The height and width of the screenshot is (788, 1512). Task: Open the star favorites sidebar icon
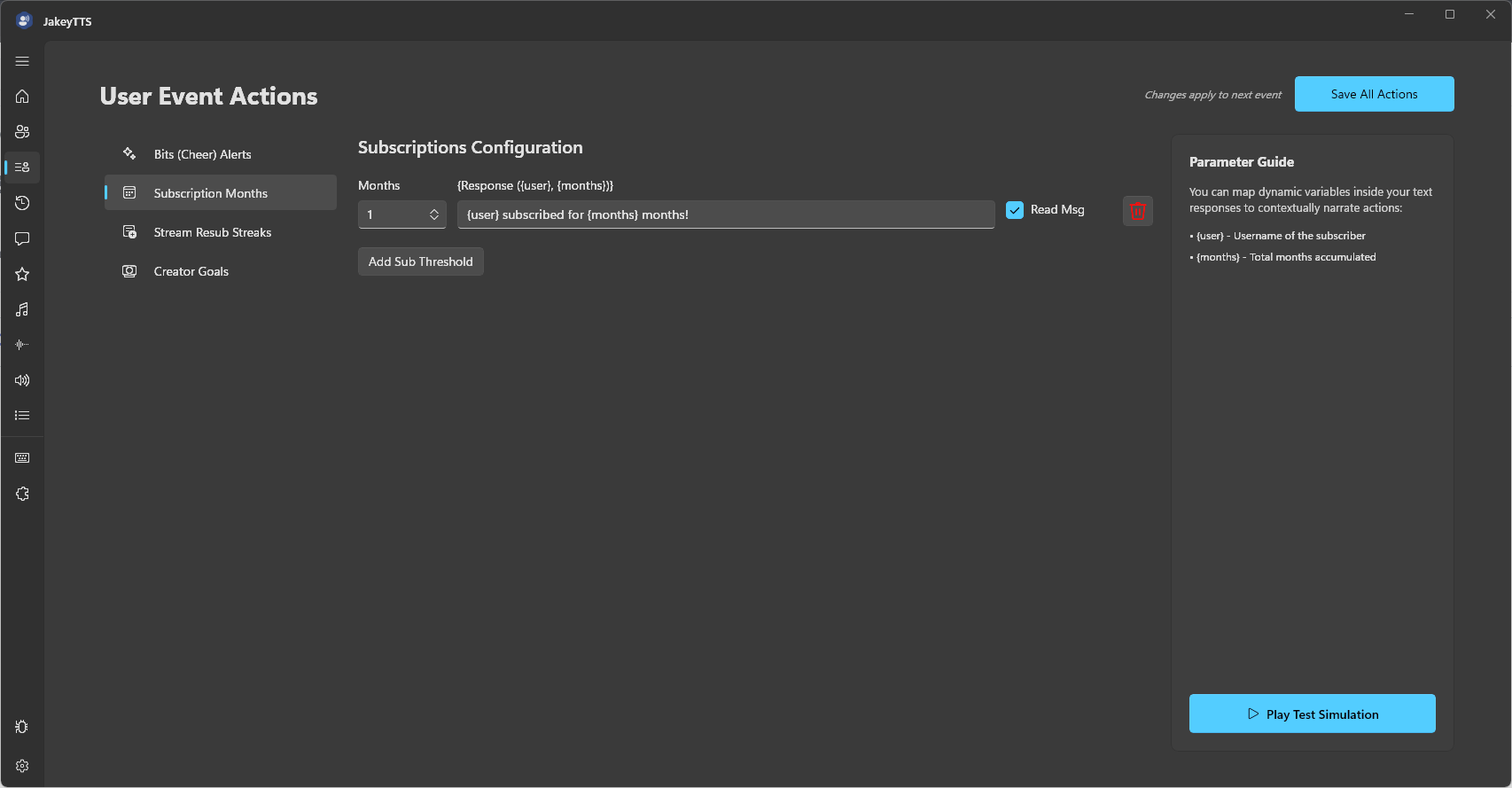[x=22, y=274]
